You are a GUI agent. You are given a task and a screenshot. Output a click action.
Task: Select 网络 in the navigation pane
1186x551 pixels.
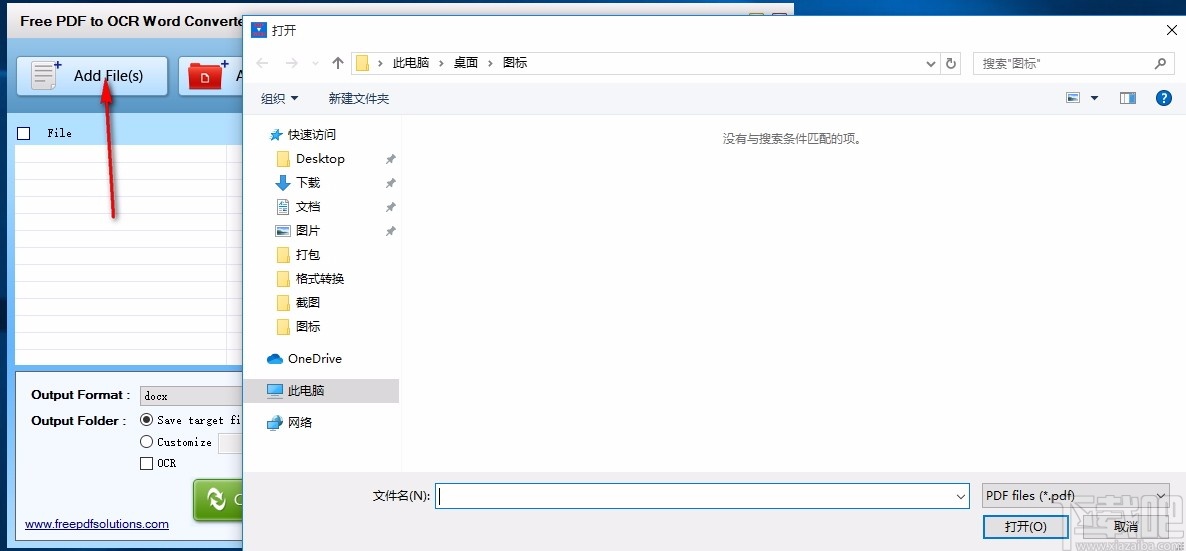(300, 422)
